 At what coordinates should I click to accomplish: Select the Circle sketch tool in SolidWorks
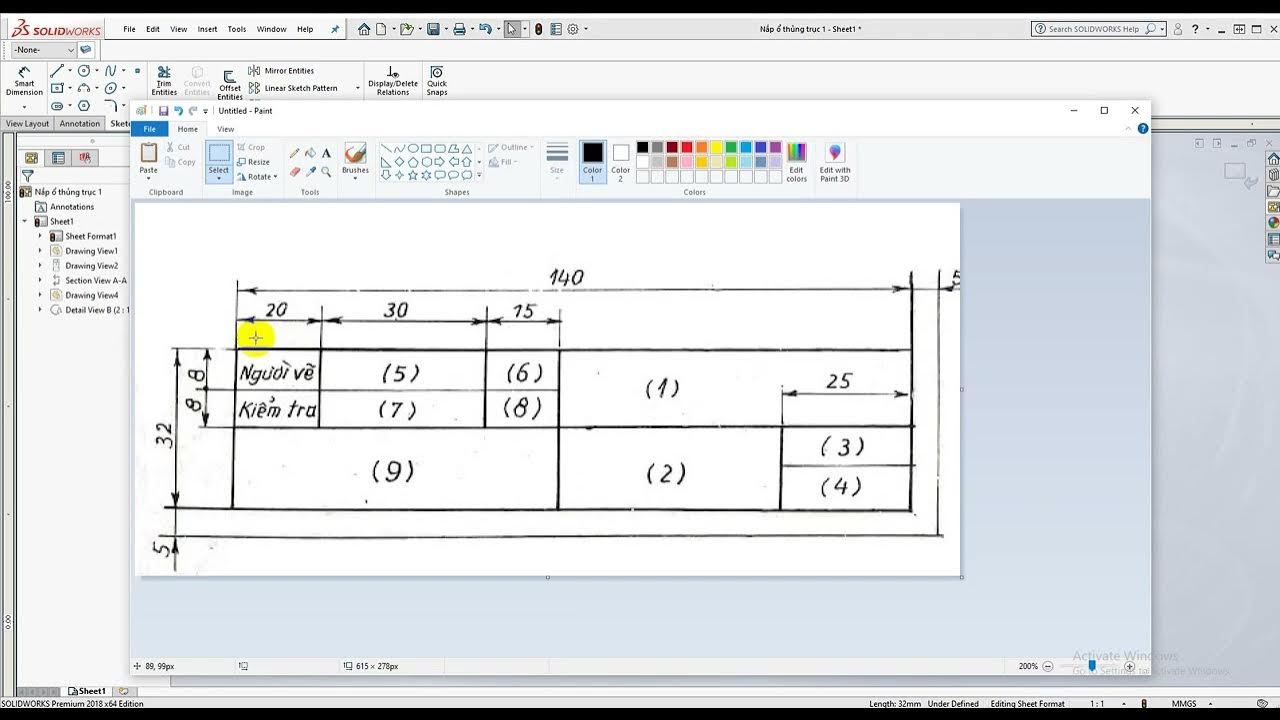pos(84,71)
